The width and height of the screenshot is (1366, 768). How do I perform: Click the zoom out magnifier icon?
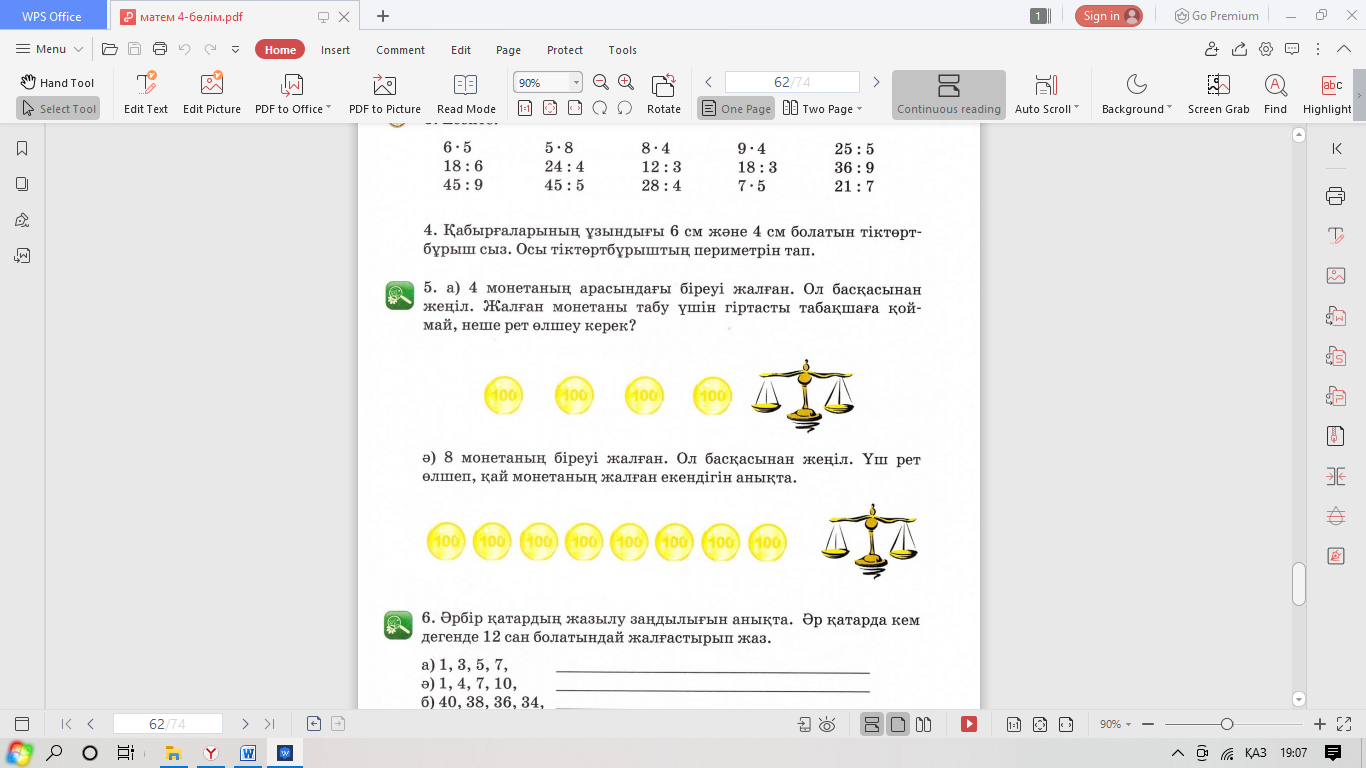601,82
